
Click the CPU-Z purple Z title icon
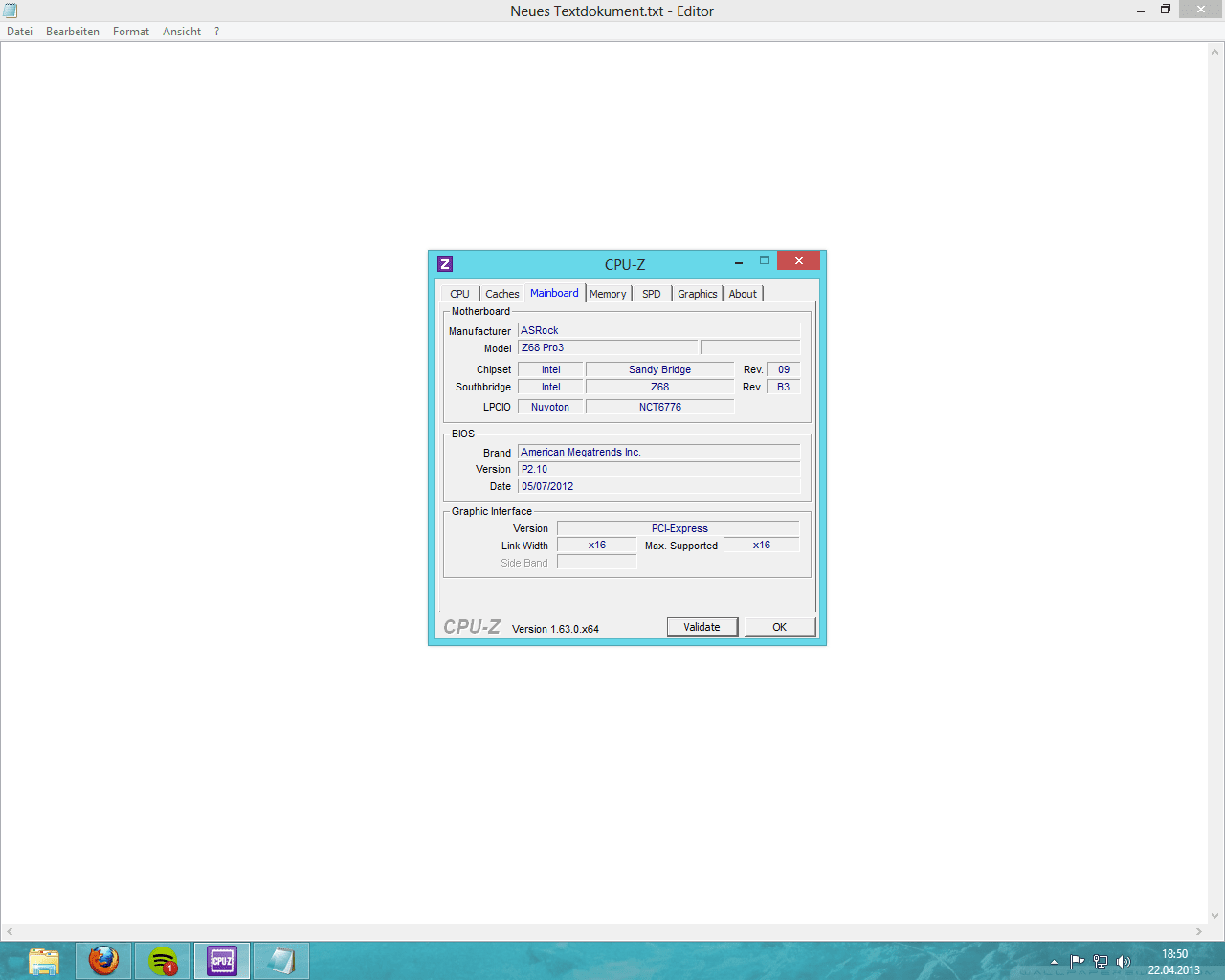[445, 264]
